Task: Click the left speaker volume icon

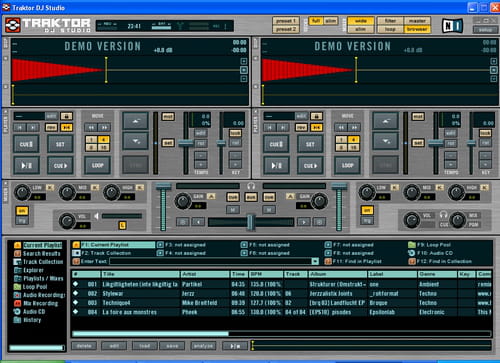Action: [96, 216]
